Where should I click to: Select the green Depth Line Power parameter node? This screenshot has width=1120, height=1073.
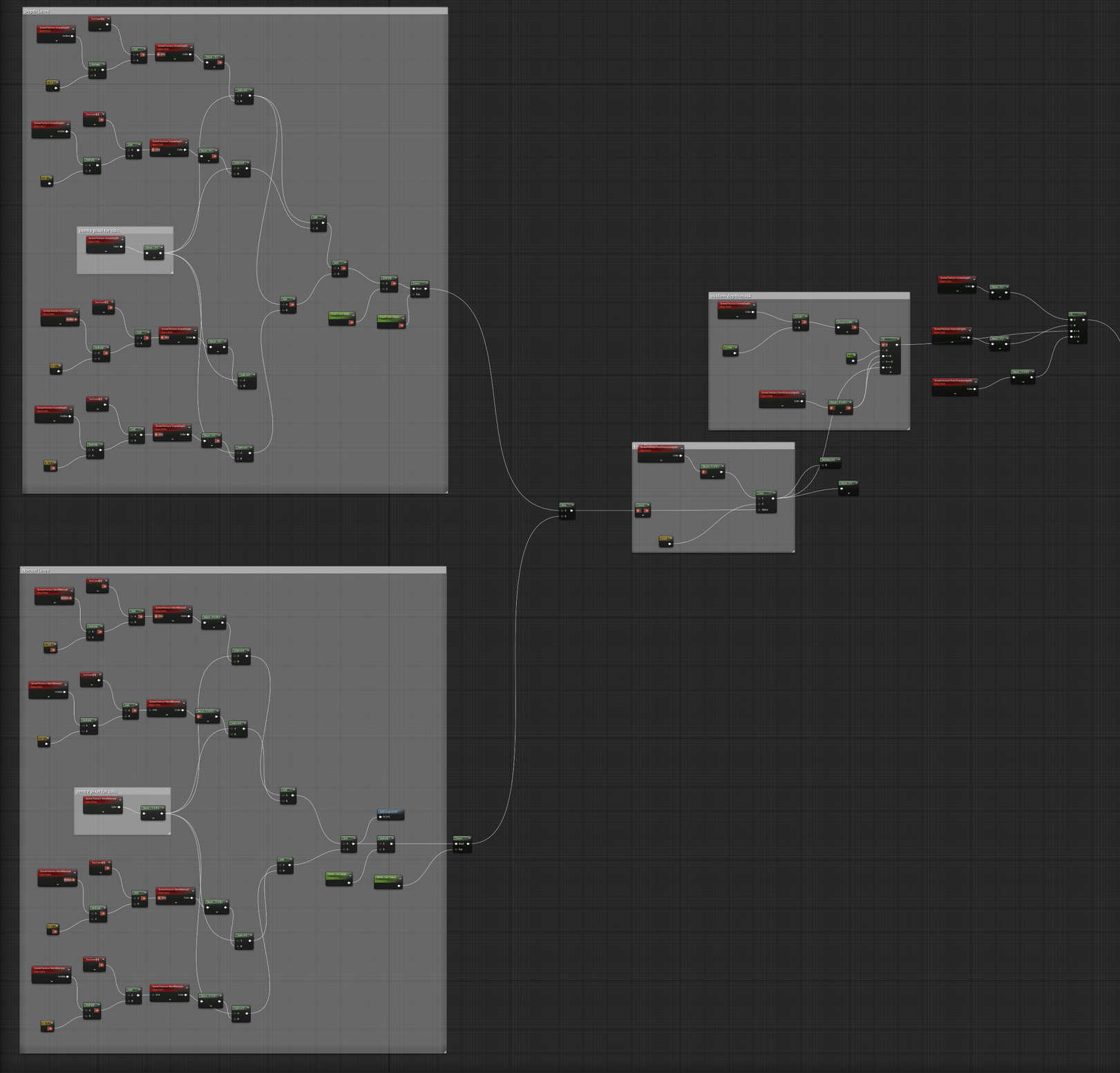(391, 321)
